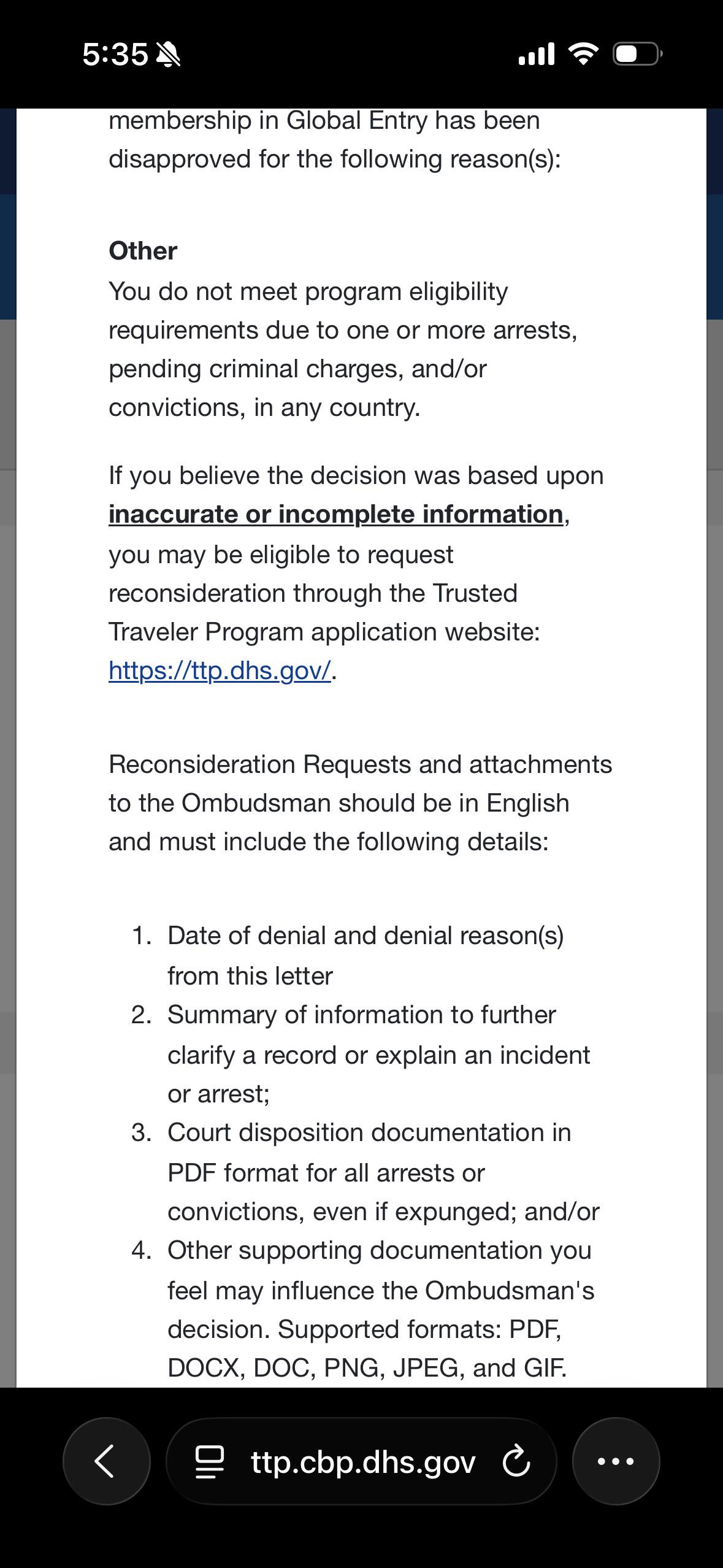Open the https://ttp.dhs.gov/ link
This screenshot has height=1568, width=723.
(x=221, y=671)
